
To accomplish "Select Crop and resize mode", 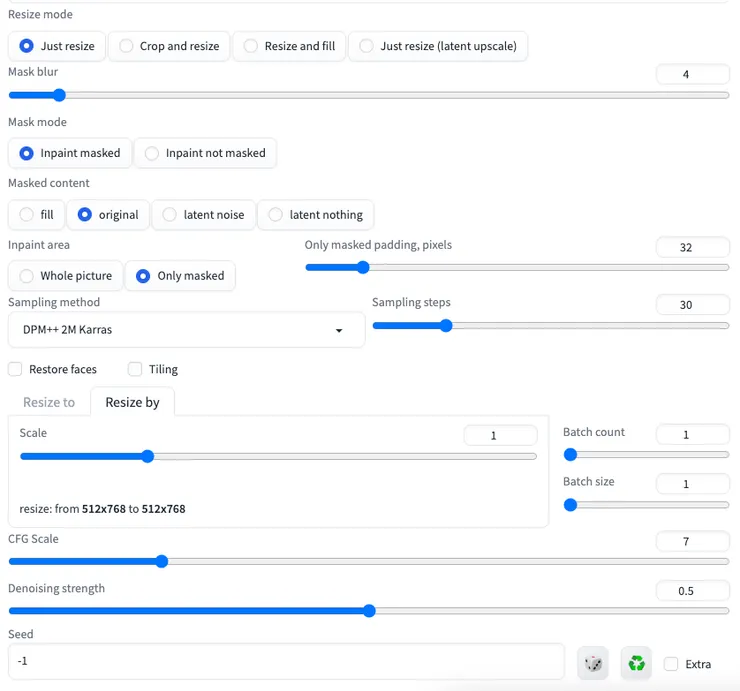I will pyautogui.click(x=169, y=46).
